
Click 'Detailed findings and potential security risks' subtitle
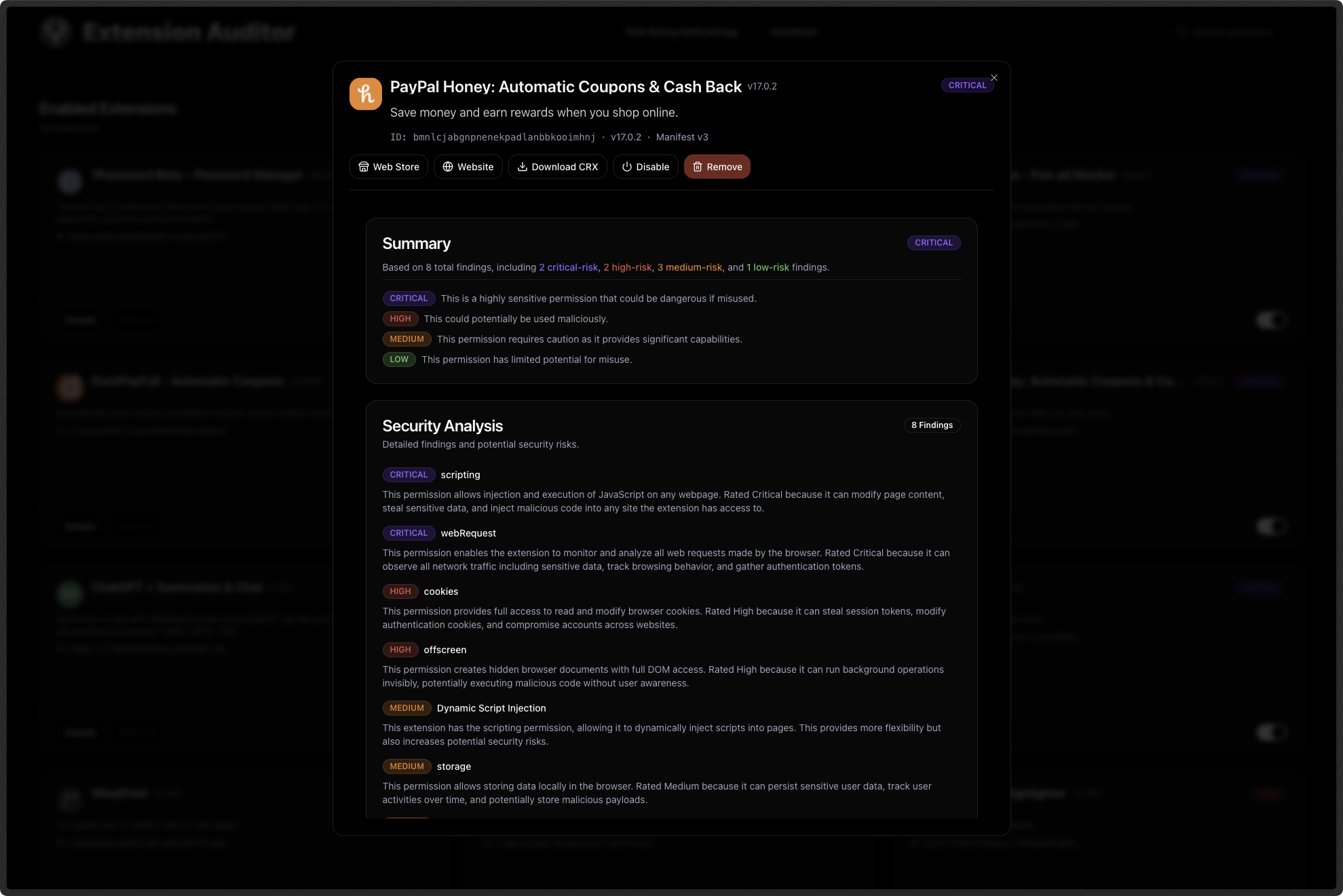coord(480,444)
